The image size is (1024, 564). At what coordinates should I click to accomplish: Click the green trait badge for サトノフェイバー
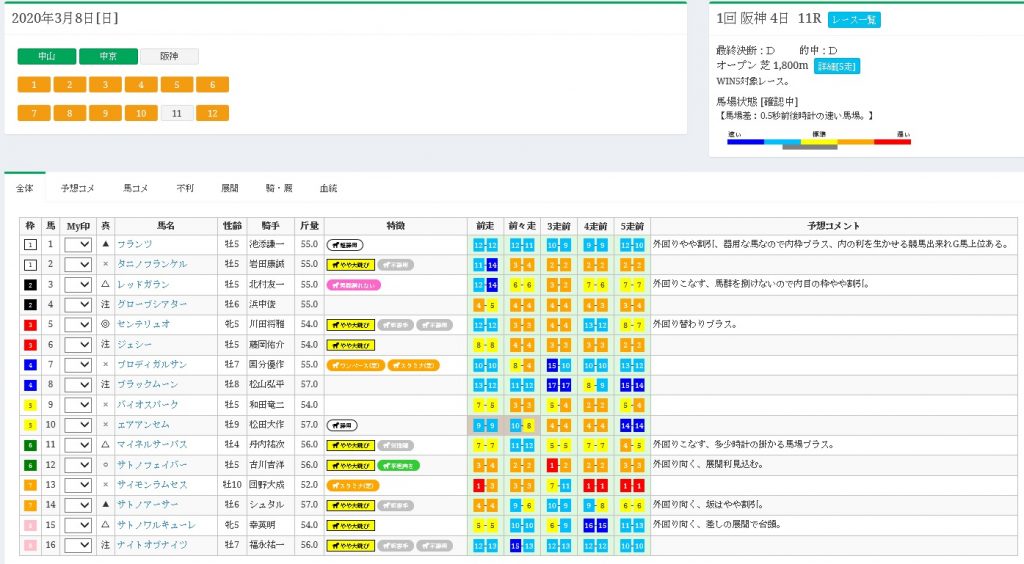(x=401, y=464)
